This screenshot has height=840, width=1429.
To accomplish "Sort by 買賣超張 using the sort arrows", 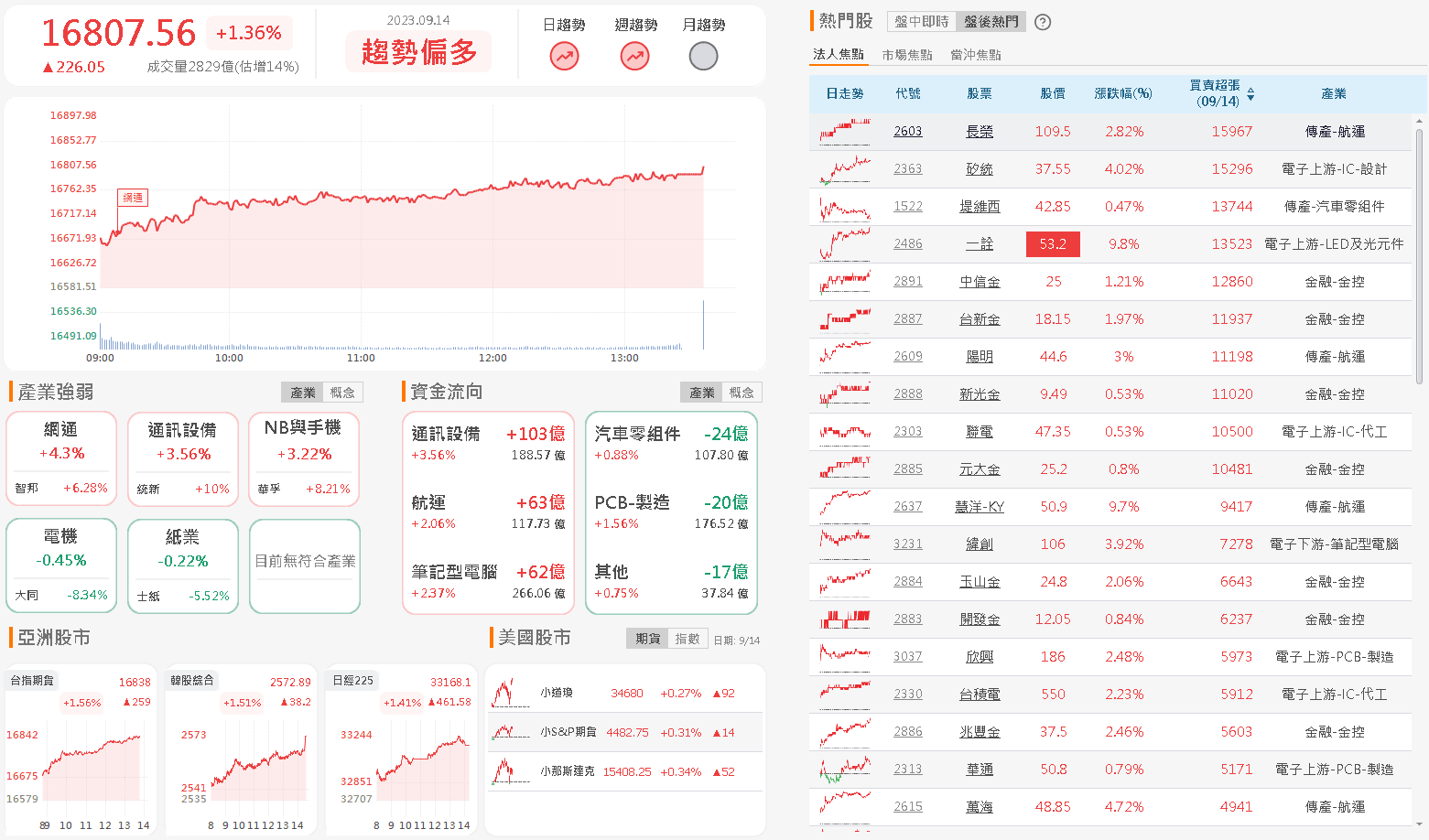I will (1250, 94).
